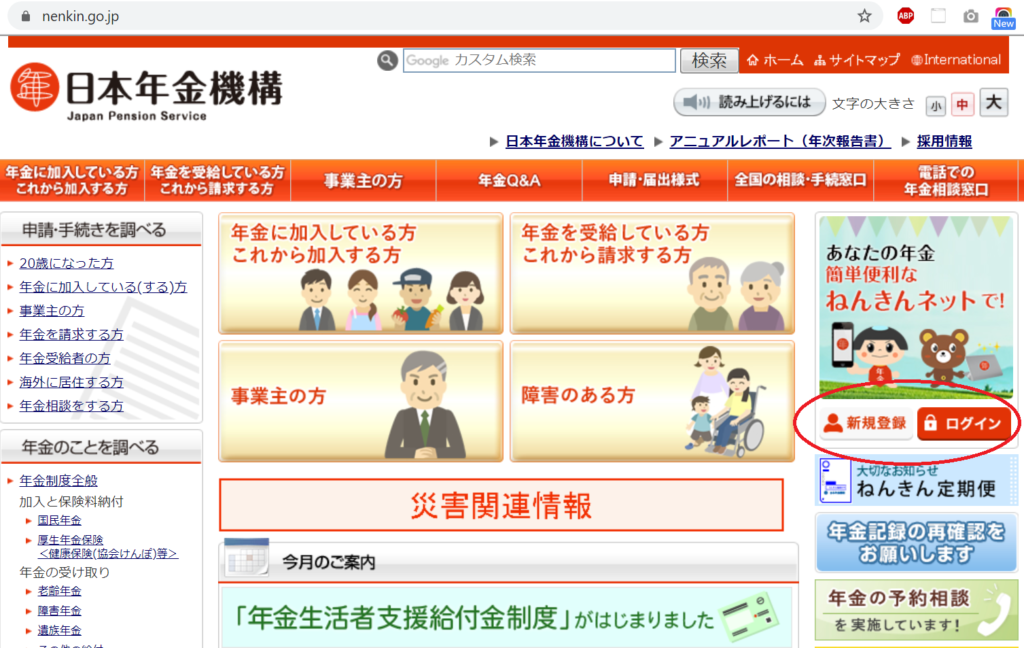The height and width of the screenshot is (648, 1024).
Task: Select 事業主の方 navigation tab
Action: (x=363, y=180)
